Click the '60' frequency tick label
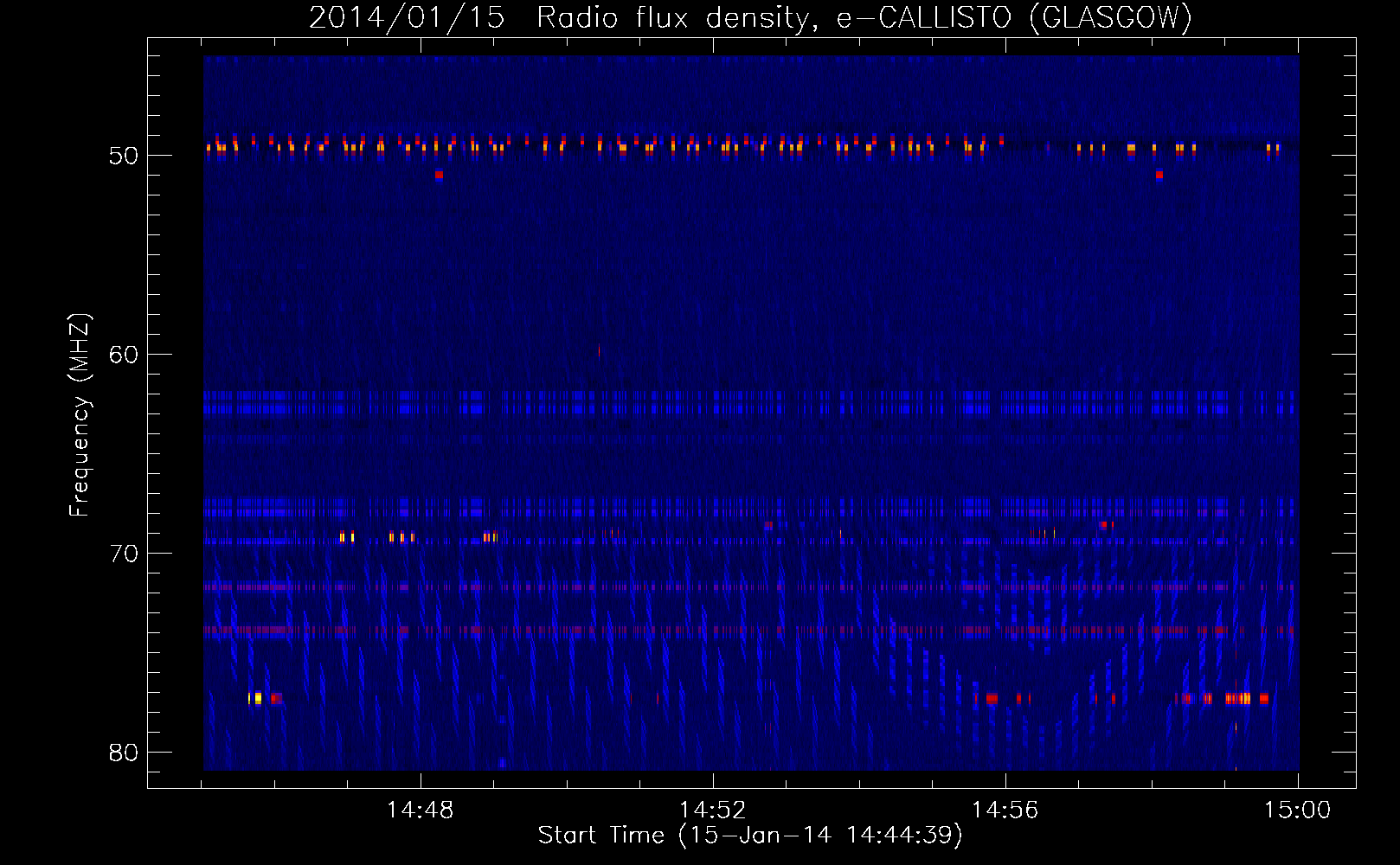 click(125, 355)
